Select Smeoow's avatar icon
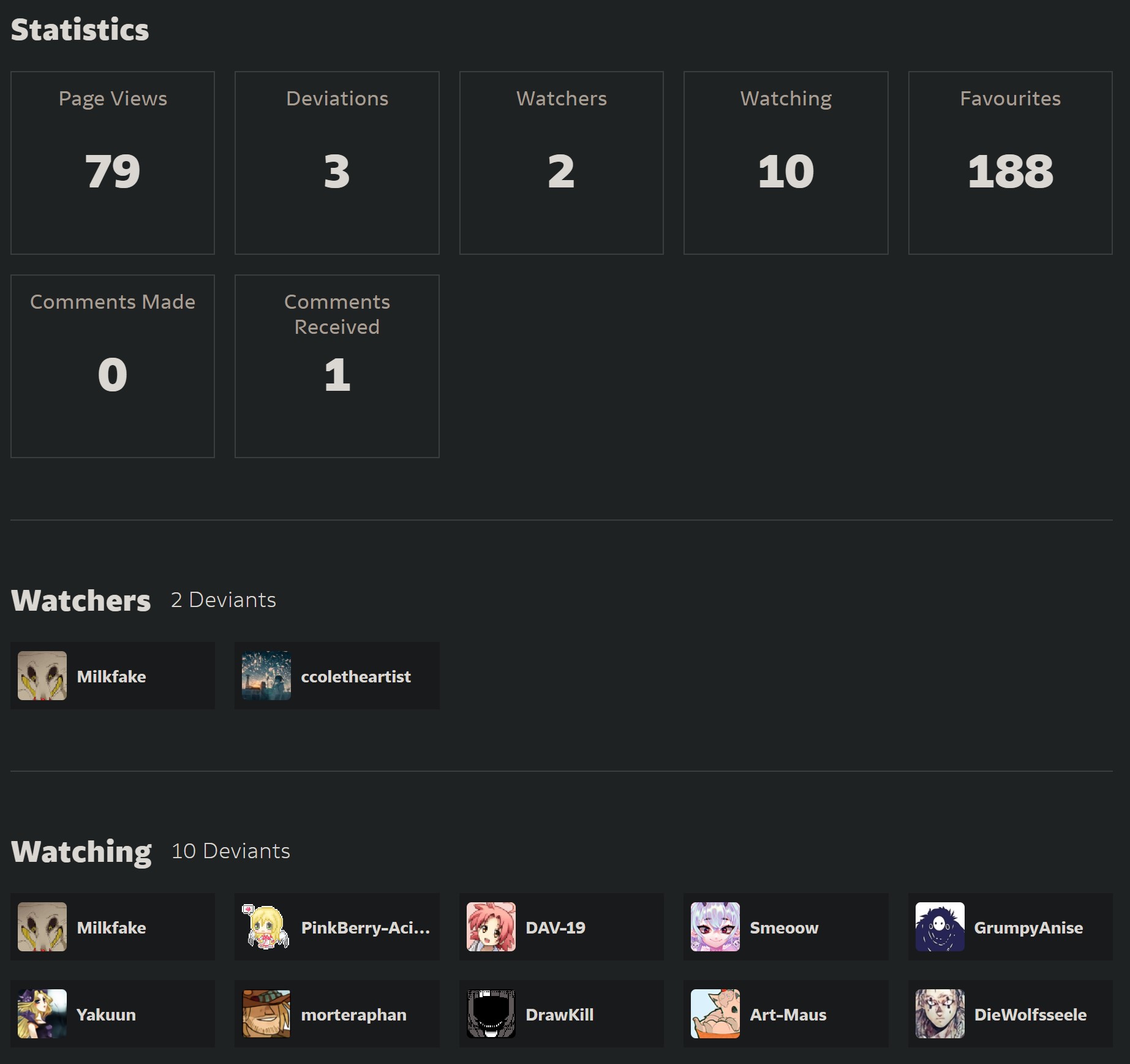This screenshot has height=1064, width=1130. pos(715,927)
